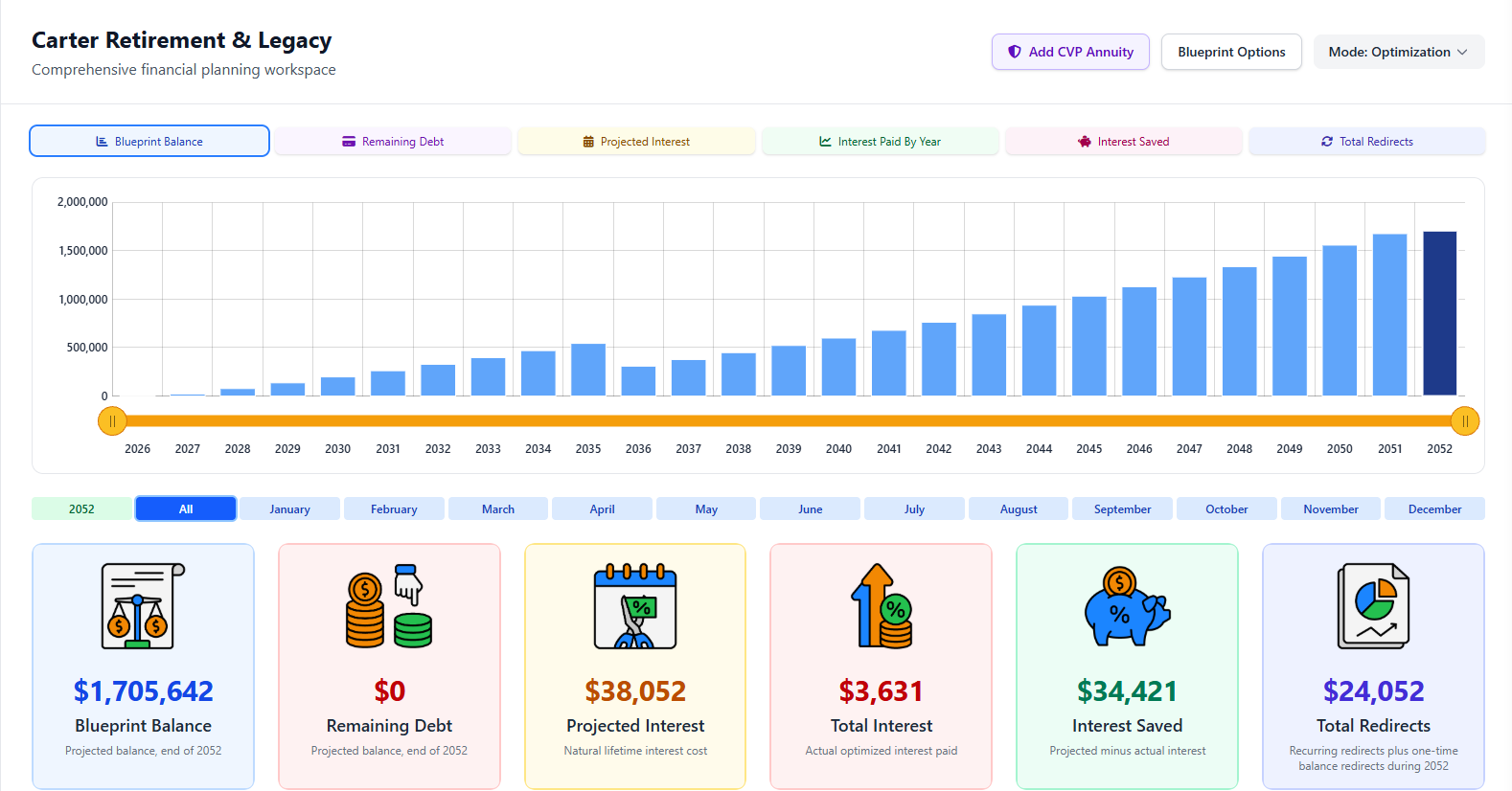
Task: Click the Carter Retirement & Legacy title
Action: (181, 40)
